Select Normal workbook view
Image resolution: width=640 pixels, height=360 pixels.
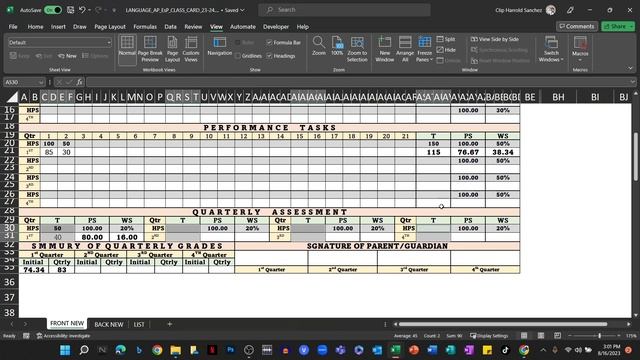pyautogui.click(x=127, y=49)
